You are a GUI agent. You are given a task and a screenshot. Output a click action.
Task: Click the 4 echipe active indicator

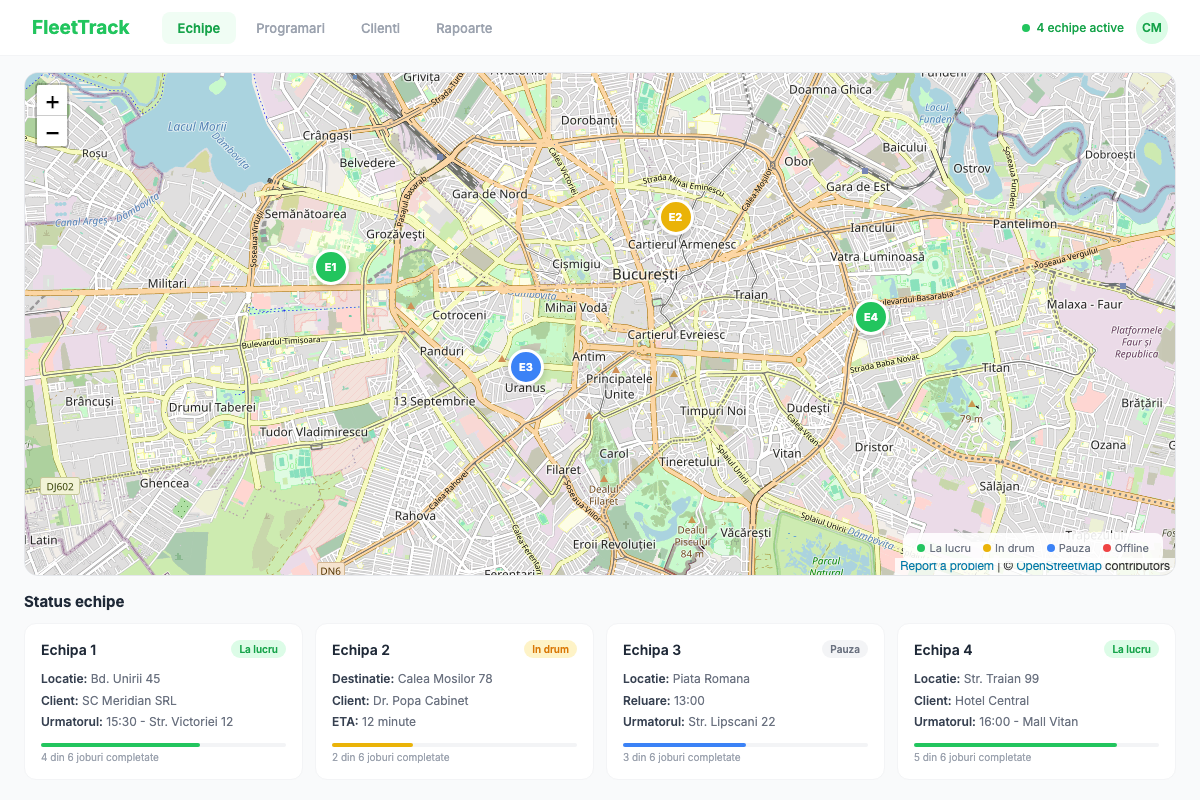(1073, 28)
